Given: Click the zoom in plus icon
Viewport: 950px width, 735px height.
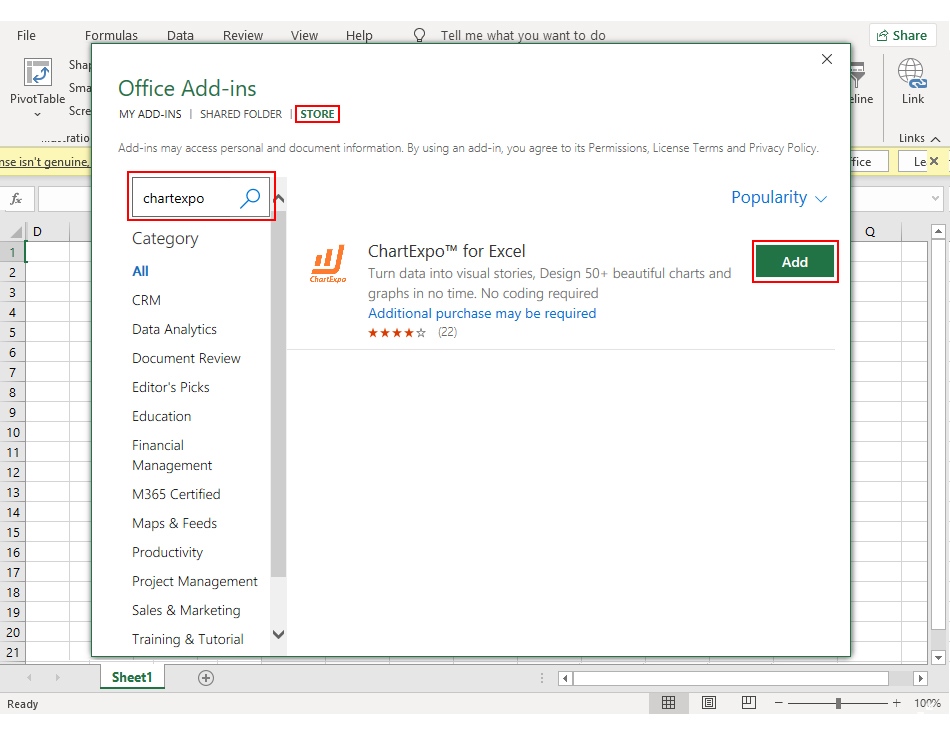Looking at the screenshot, I should [x=896, y=703].
